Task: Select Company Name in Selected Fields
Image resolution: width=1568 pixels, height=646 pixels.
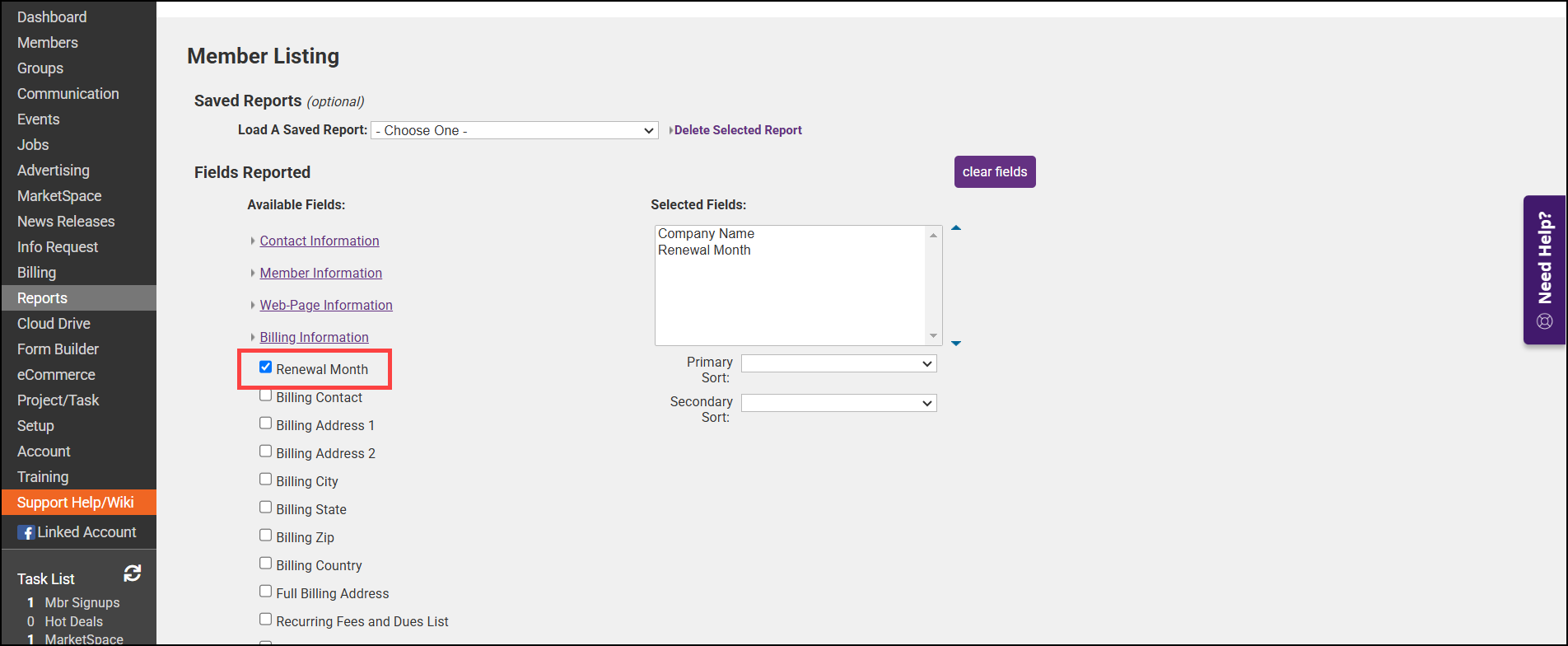Action: click(x=706, y=234)
